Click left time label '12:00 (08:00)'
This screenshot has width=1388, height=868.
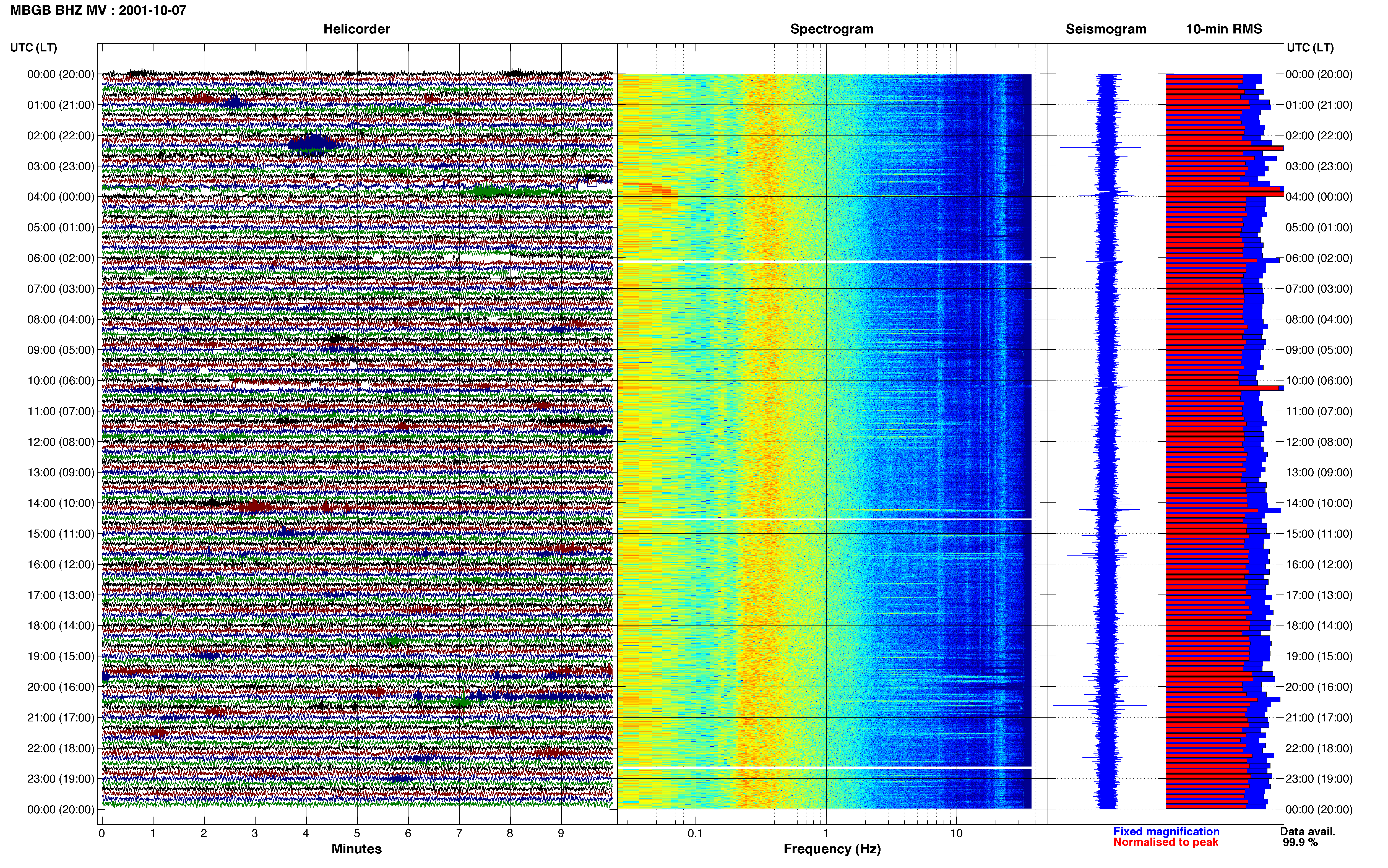[x=61, y=442]
